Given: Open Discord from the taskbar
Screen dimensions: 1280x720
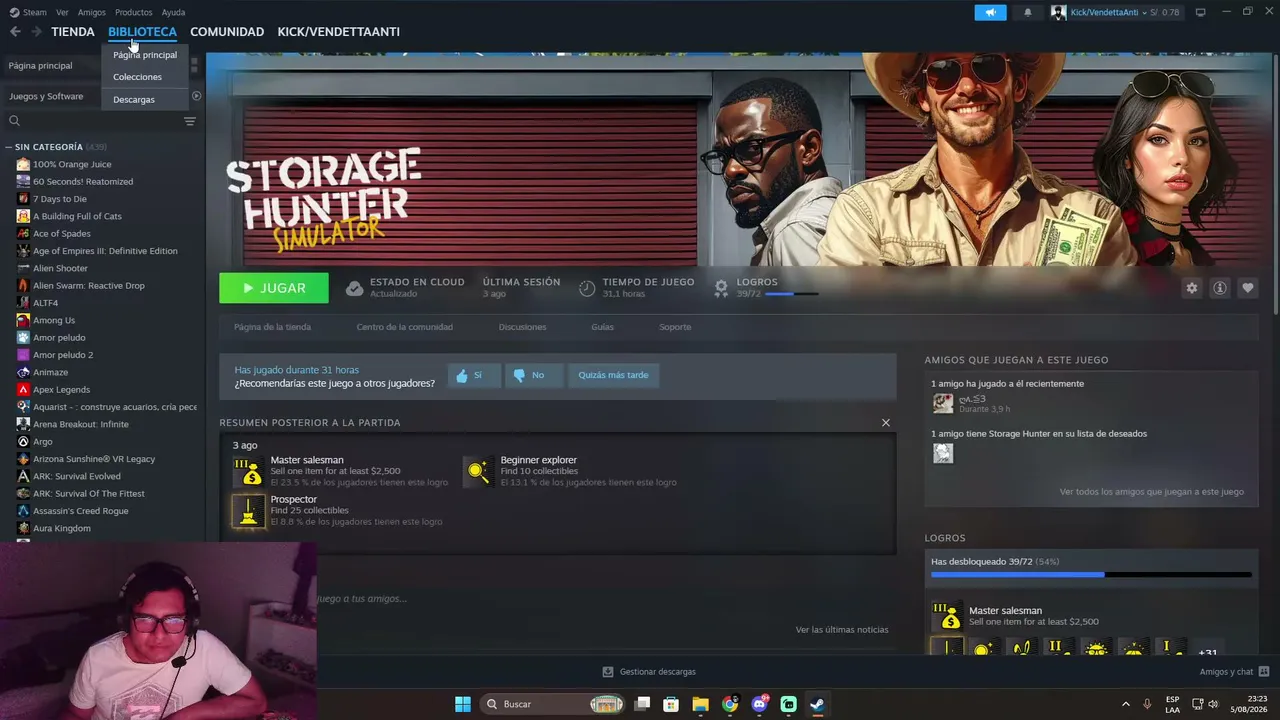Looking at the screenshot, I should tap(759, 704).
